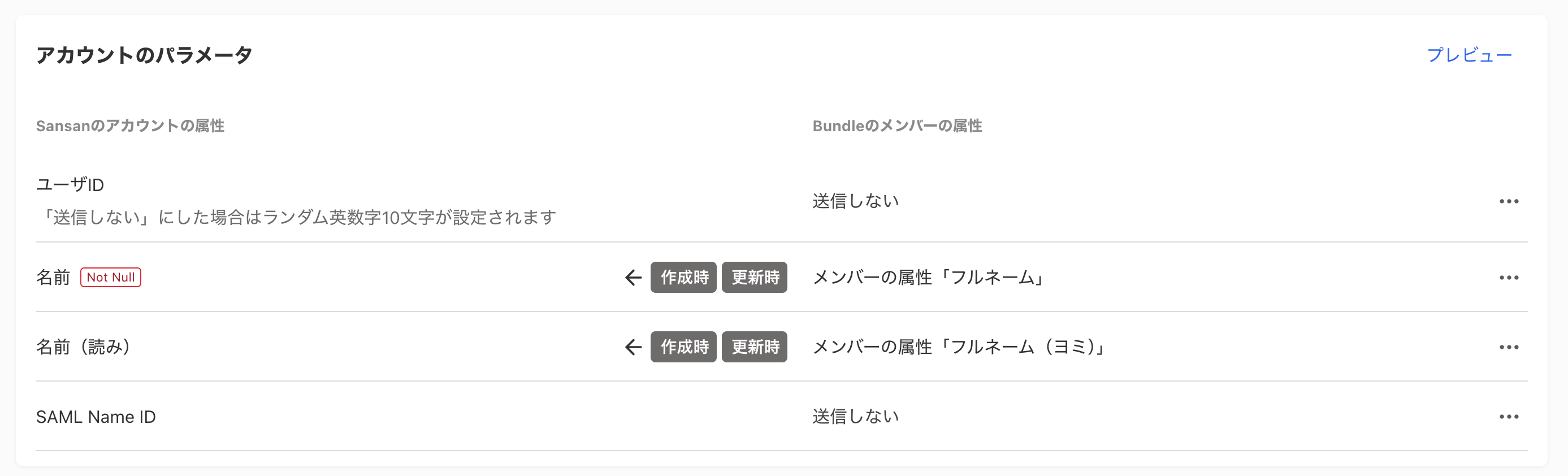Open the three-dot menu for 名前 row
Image resolution: width=1568 pixels, height=476 pixels.
tap(1509, 278)
